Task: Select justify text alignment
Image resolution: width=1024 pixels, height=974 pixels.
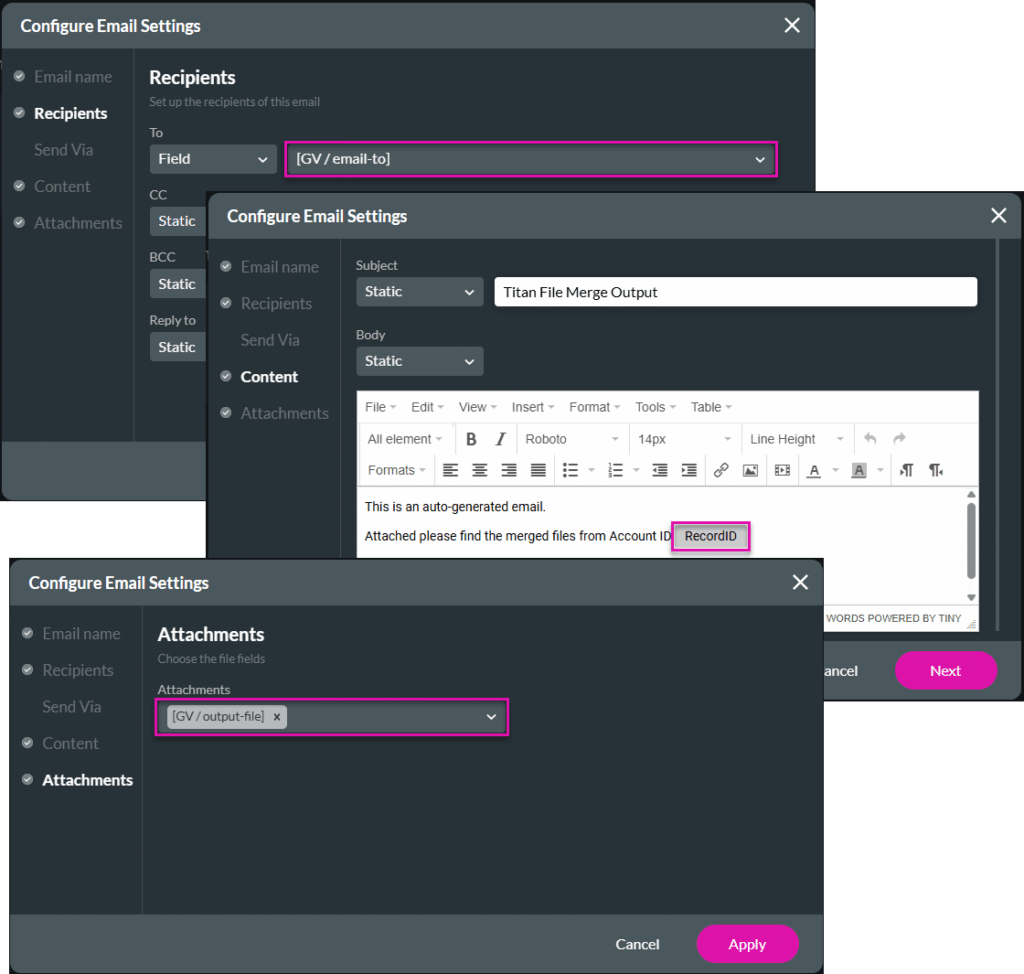Action: [538, 470]
